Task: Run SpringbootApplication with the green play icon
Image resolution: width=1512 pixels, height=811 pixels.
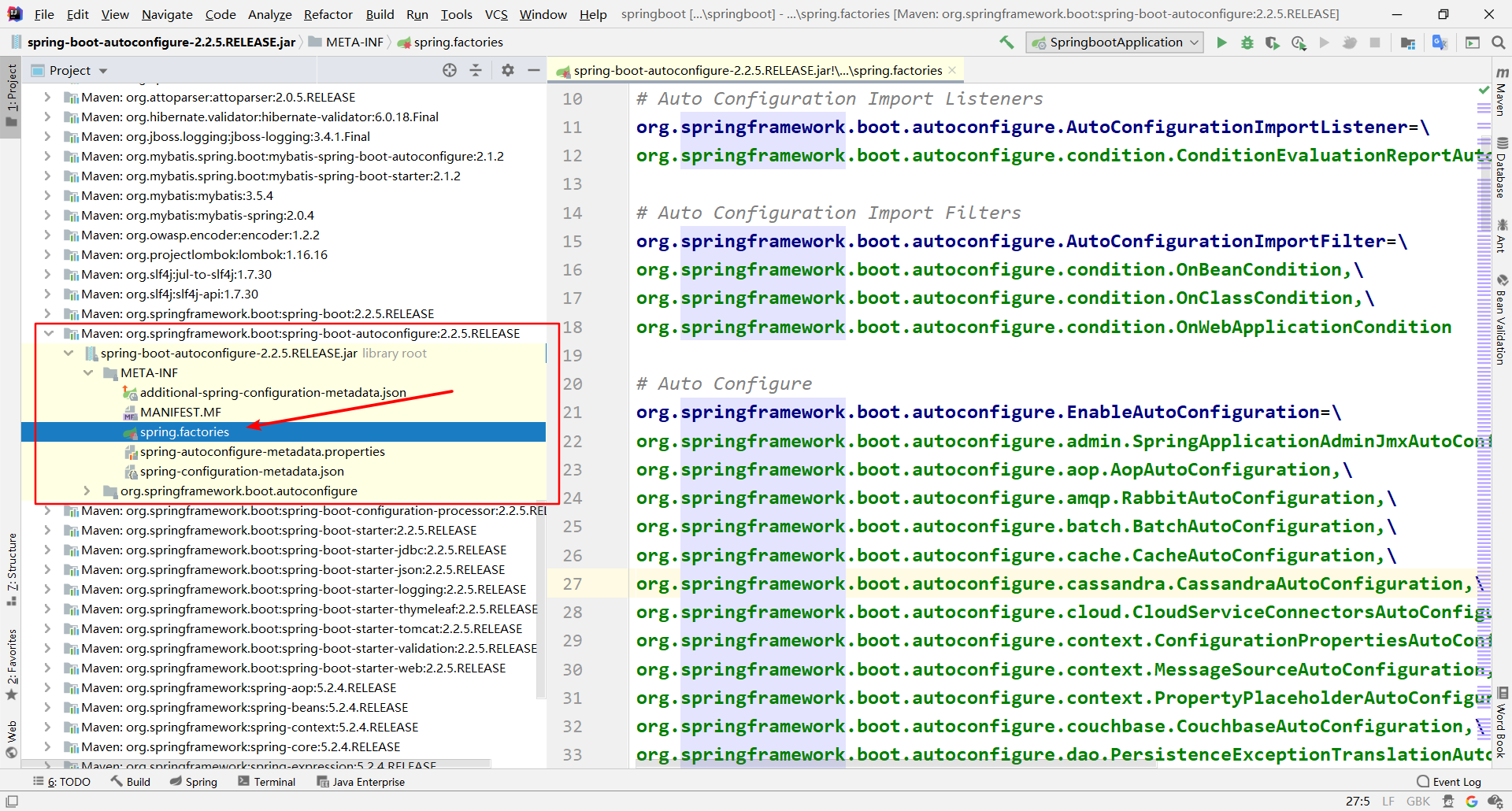Action: point(1221,43)
